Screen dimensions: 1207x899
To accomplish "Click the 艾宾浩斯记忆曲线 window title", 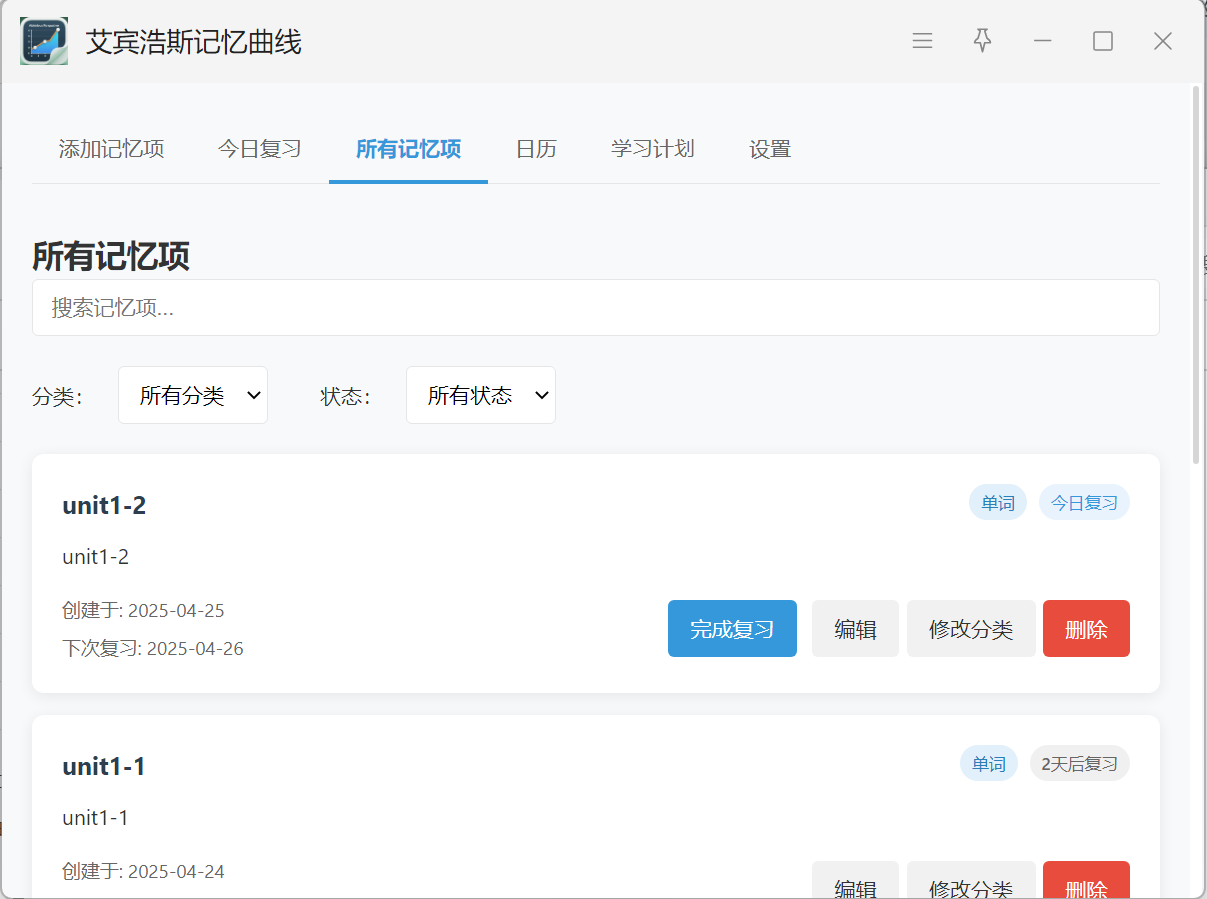I will point(194,42).
